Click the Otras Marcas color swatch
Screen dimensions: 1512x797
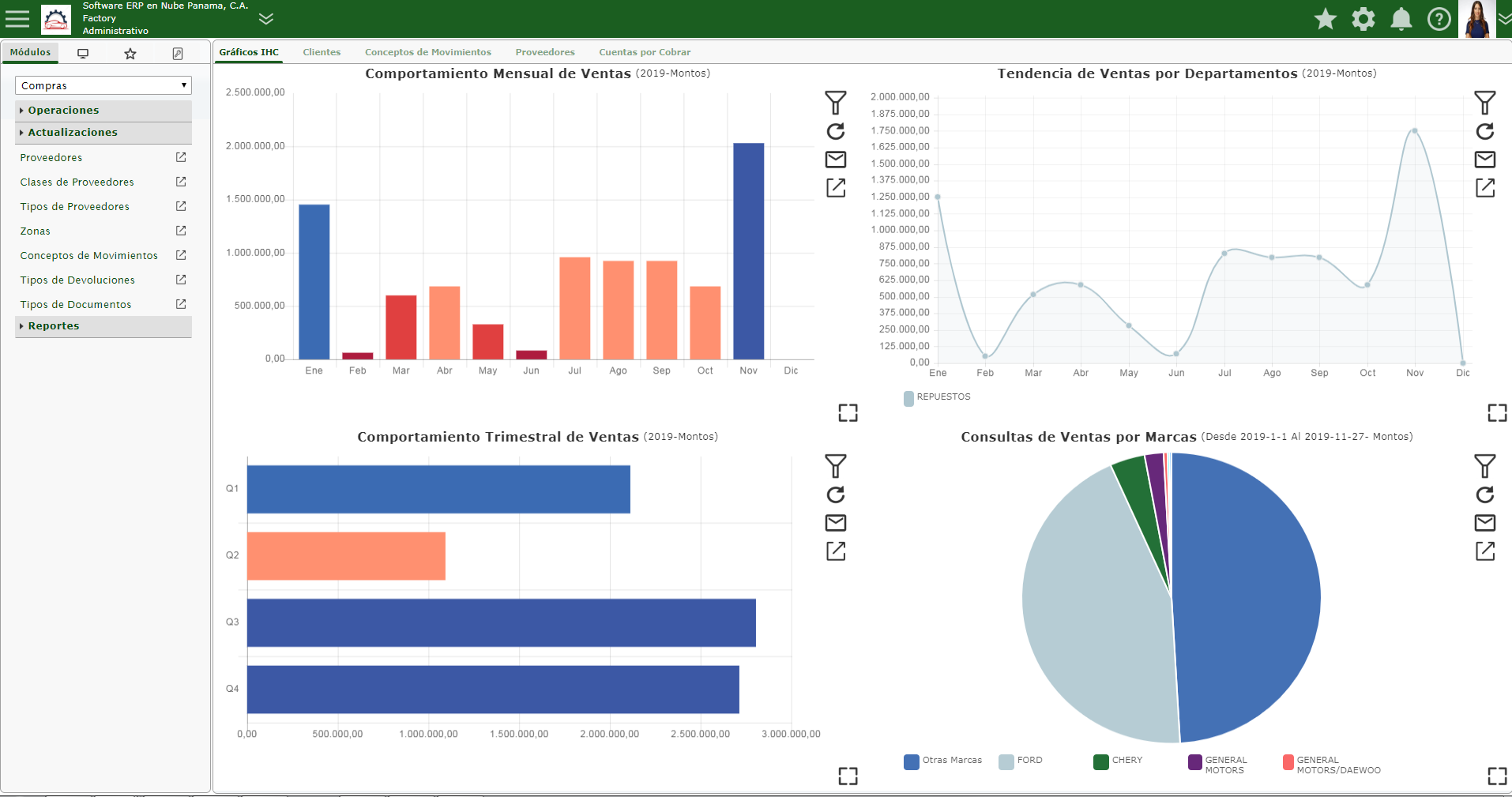tap(912, 761)
